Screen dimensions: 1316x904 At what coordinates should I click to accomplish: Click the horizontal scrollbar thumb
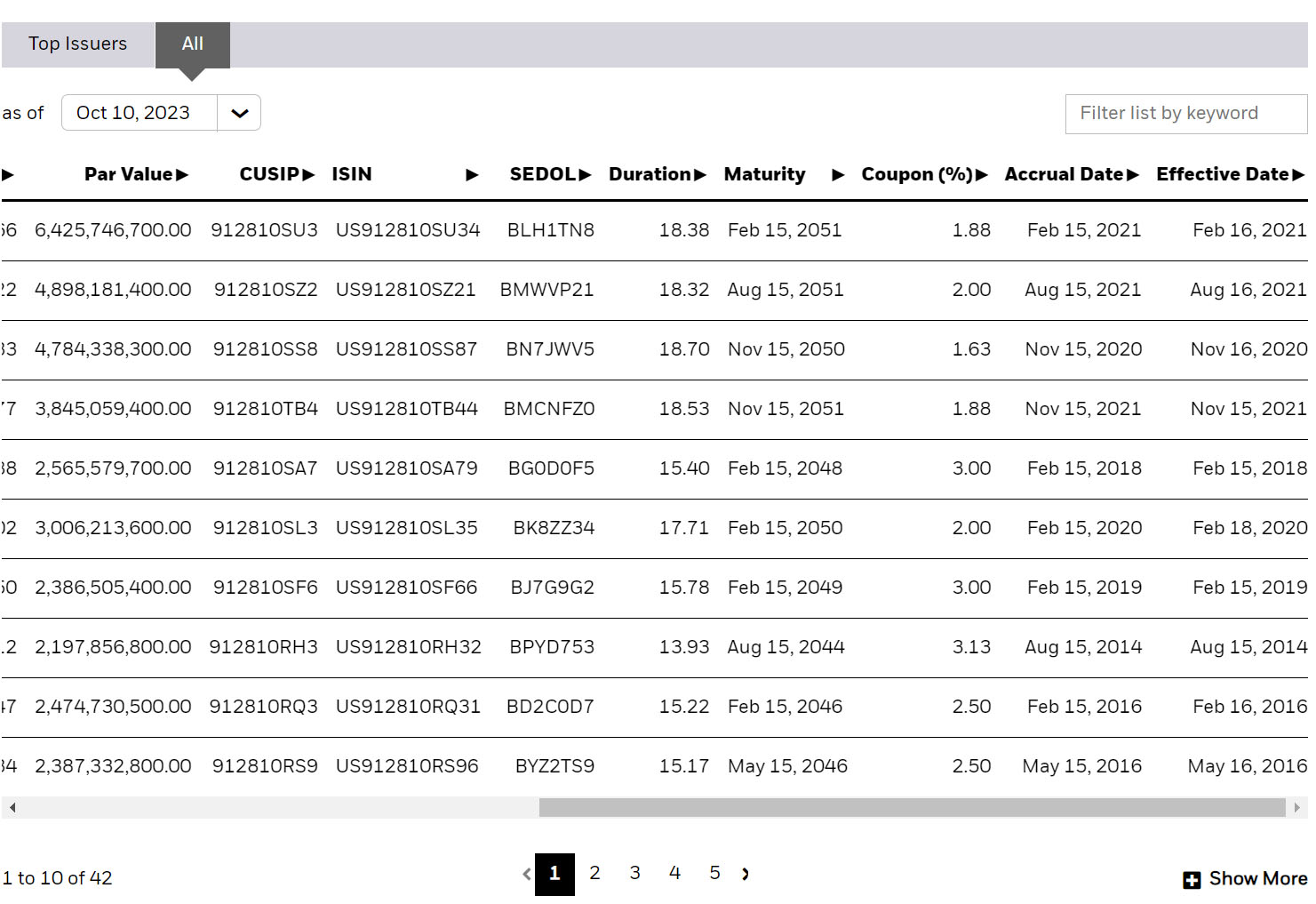912,807
